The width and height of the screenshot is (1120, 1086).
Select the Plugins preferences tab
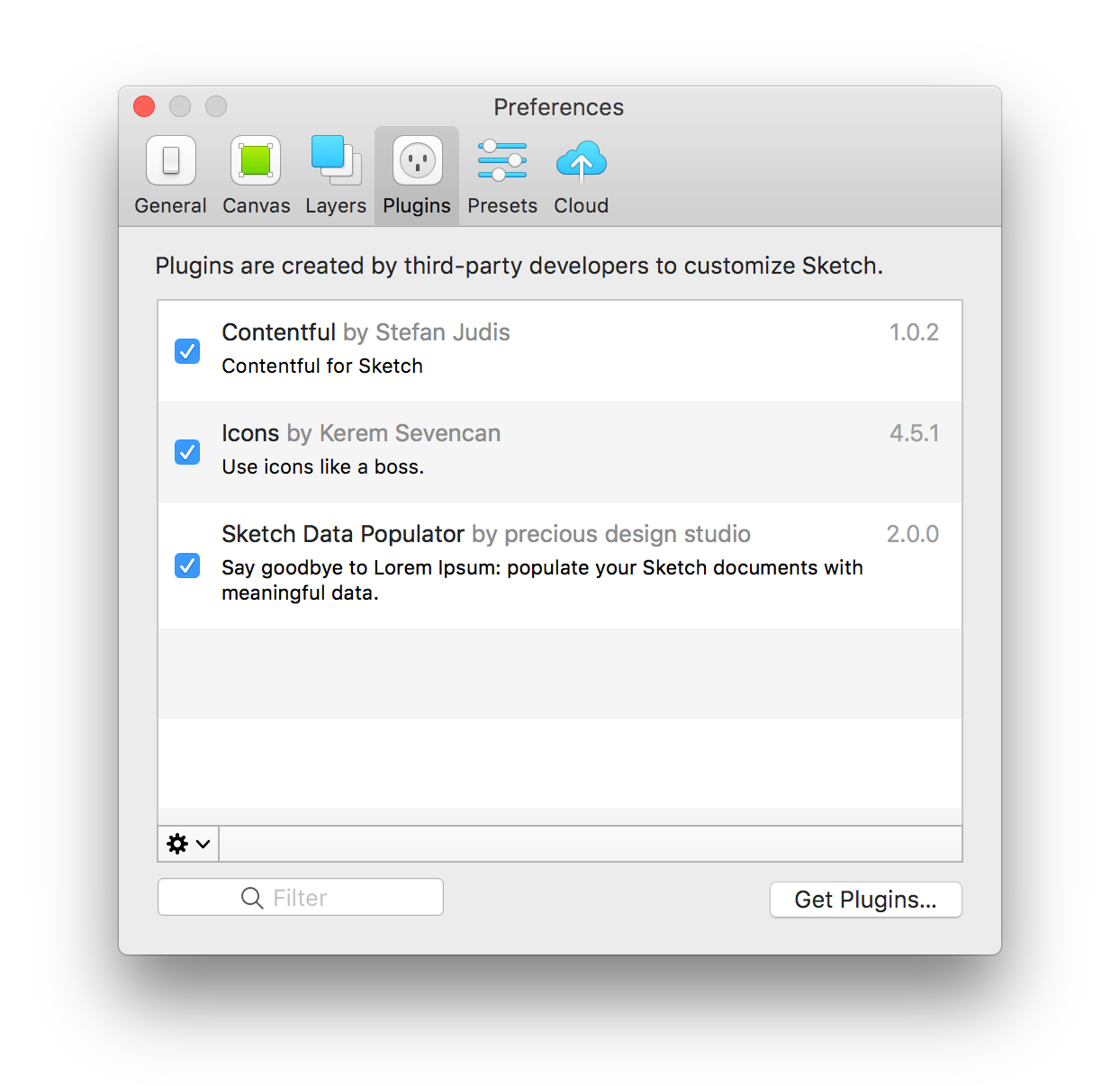(x=417, y=176)
